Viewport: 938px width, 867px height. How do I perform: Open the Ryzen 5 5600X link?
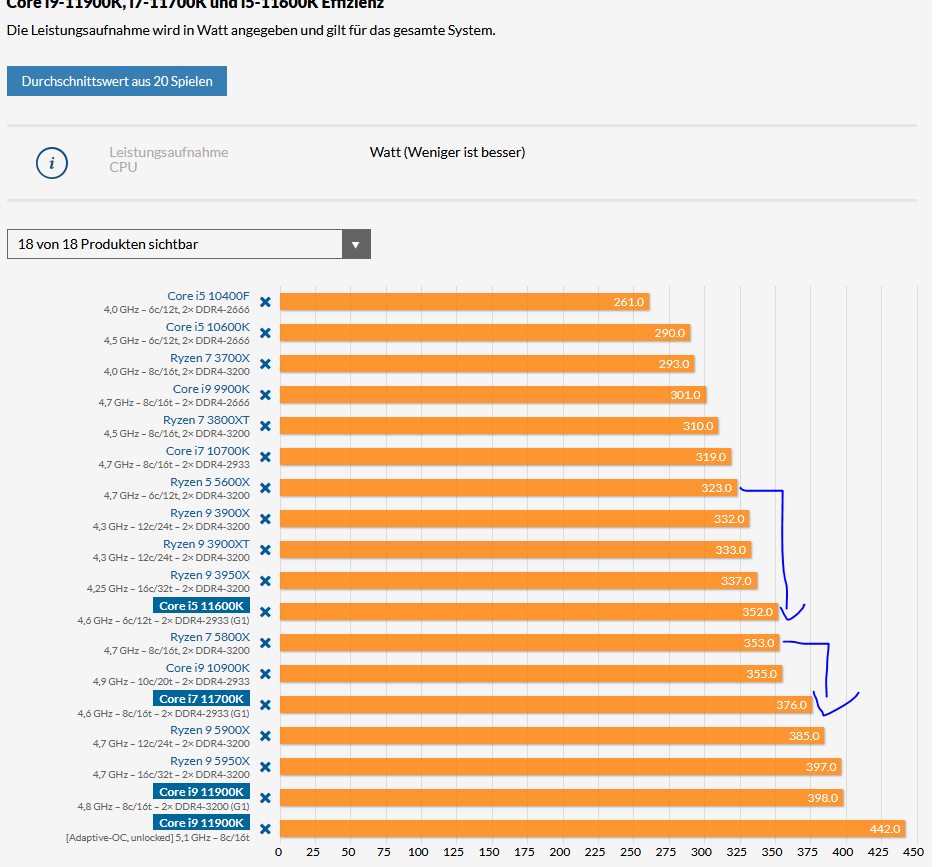pos(210,482)
